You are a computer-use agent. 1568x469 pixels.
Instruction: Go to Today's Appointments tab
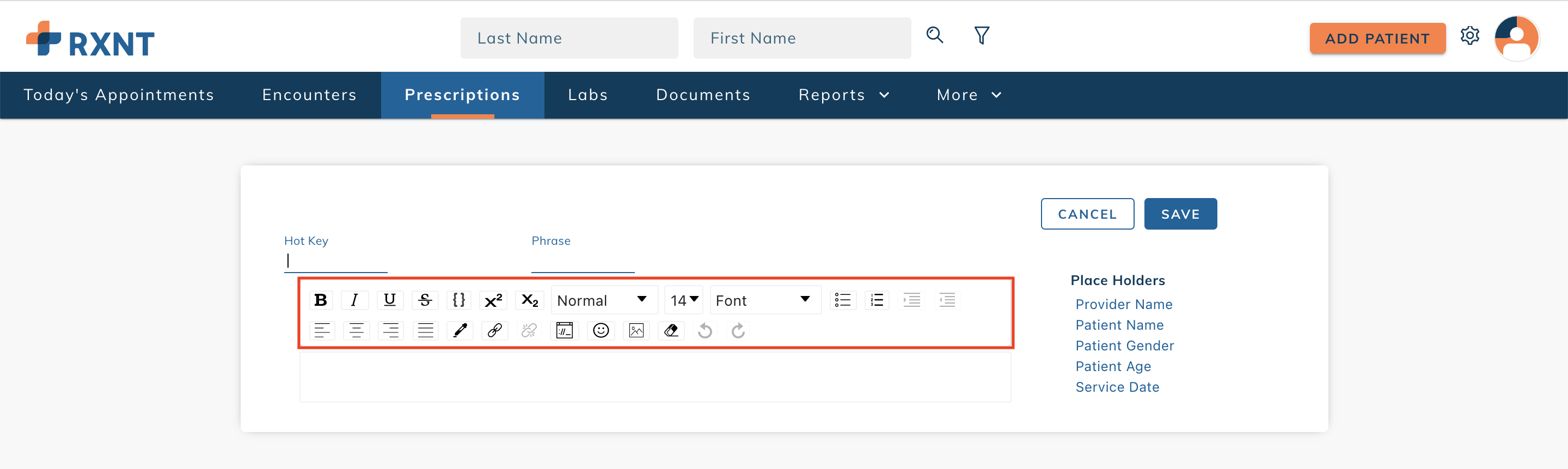tap(119, 95)
